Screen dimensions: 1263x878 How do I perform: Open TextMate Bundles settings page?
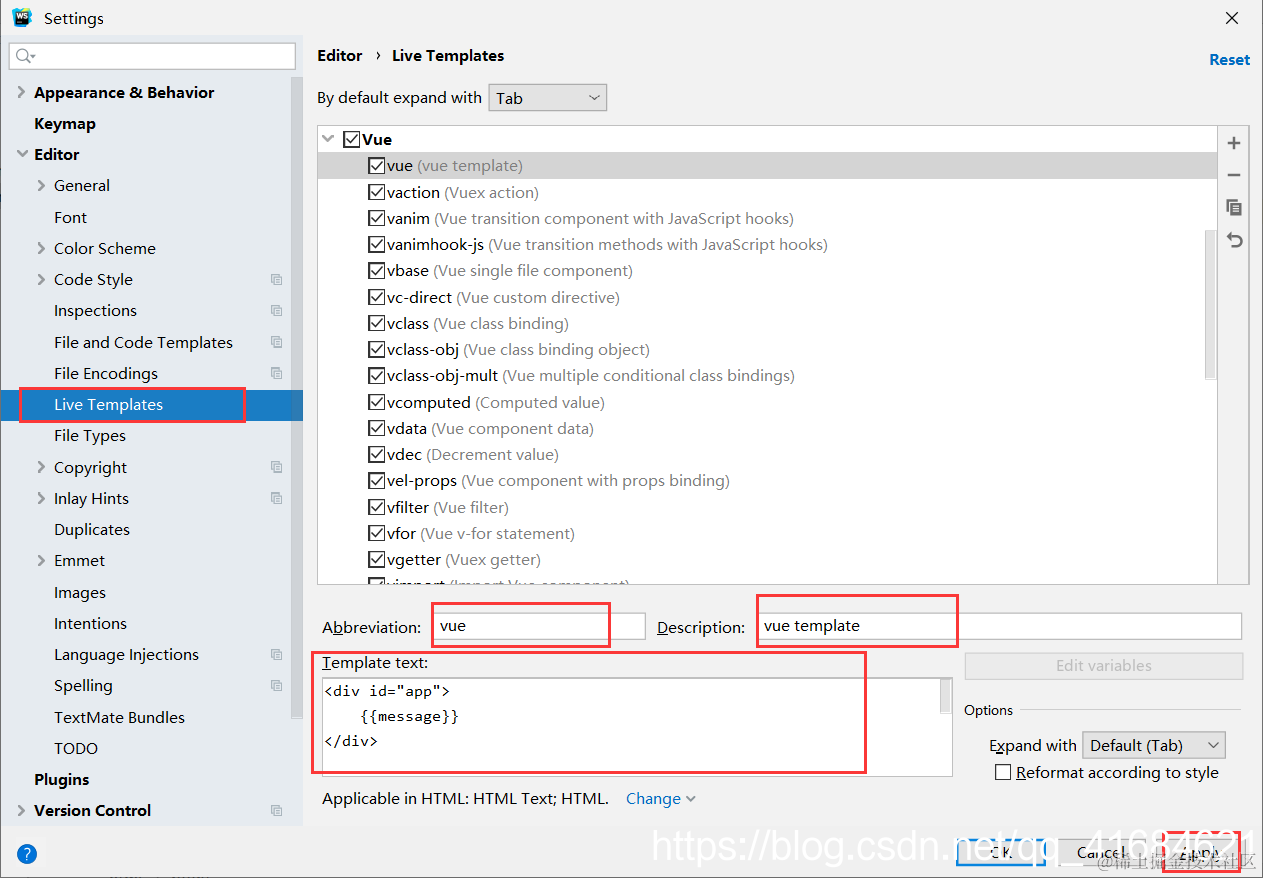click(119, 717)
